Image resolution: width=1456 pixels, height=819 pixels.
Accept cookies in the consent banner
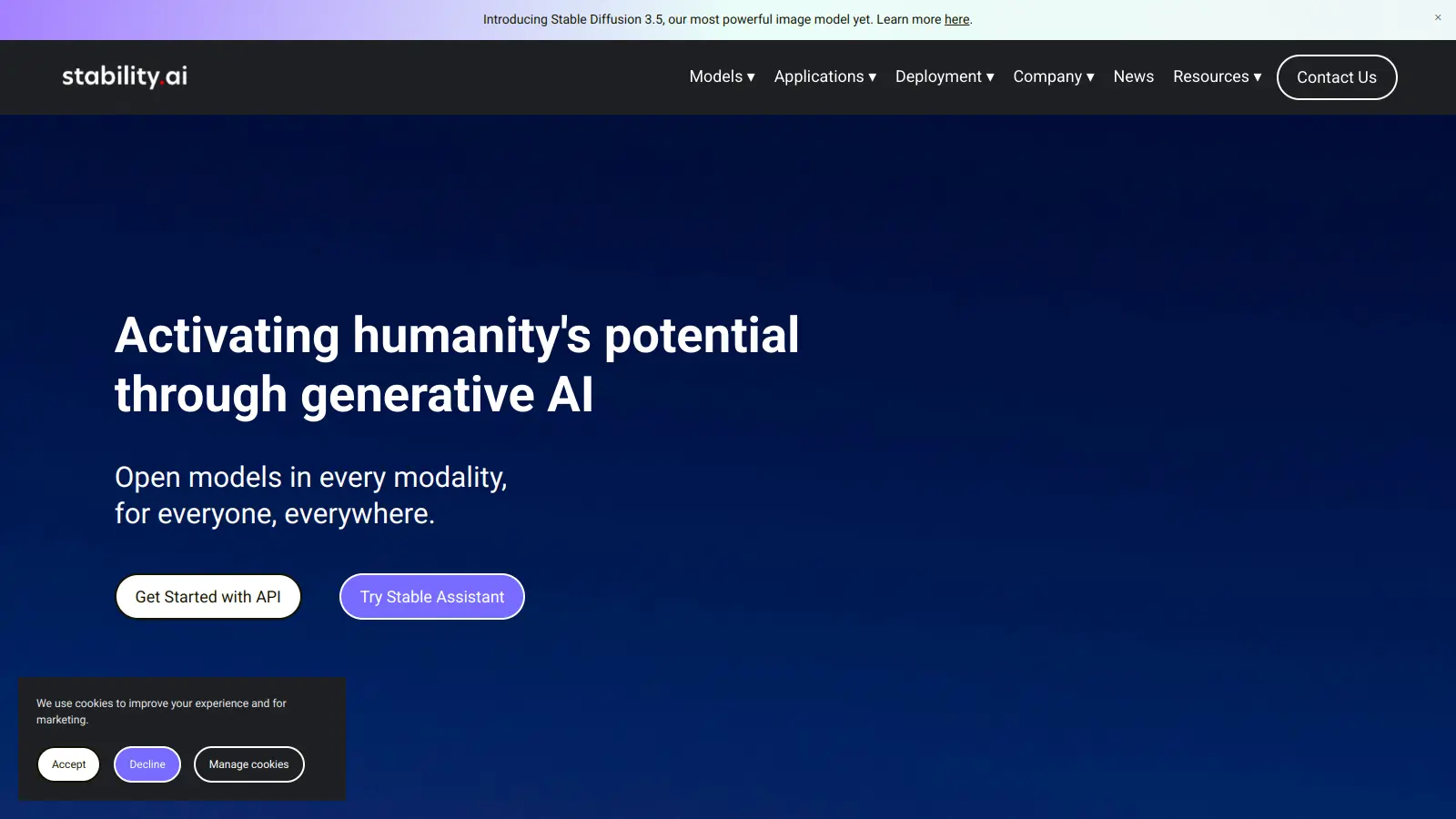[x=68, y=764]
